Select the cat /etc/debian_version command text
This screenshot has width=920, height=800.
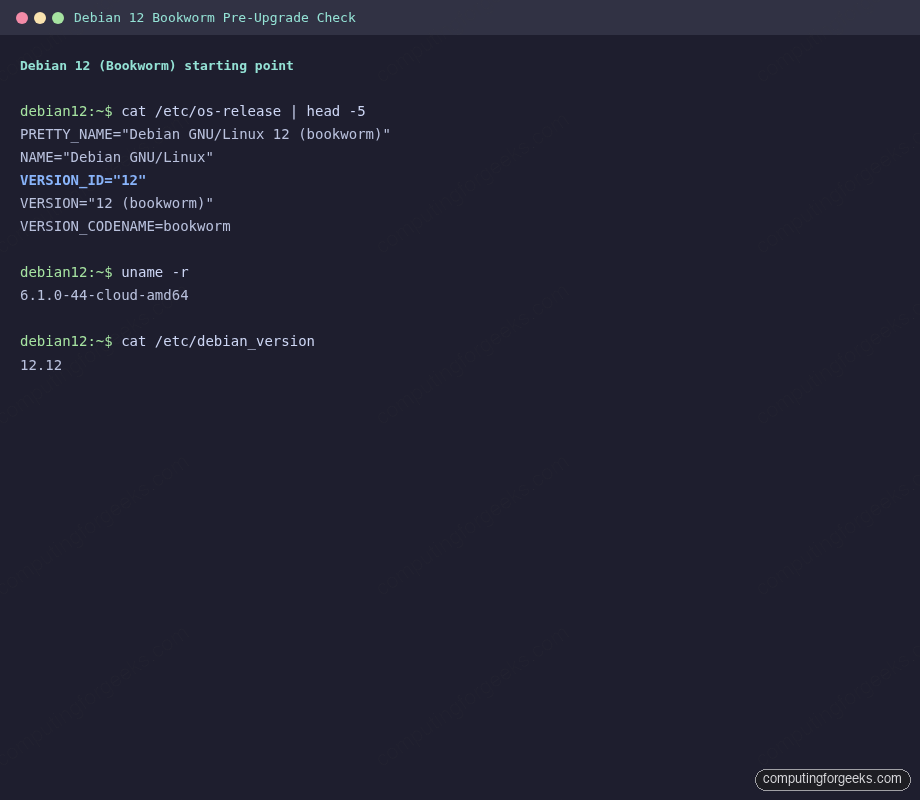click(218, 341)
